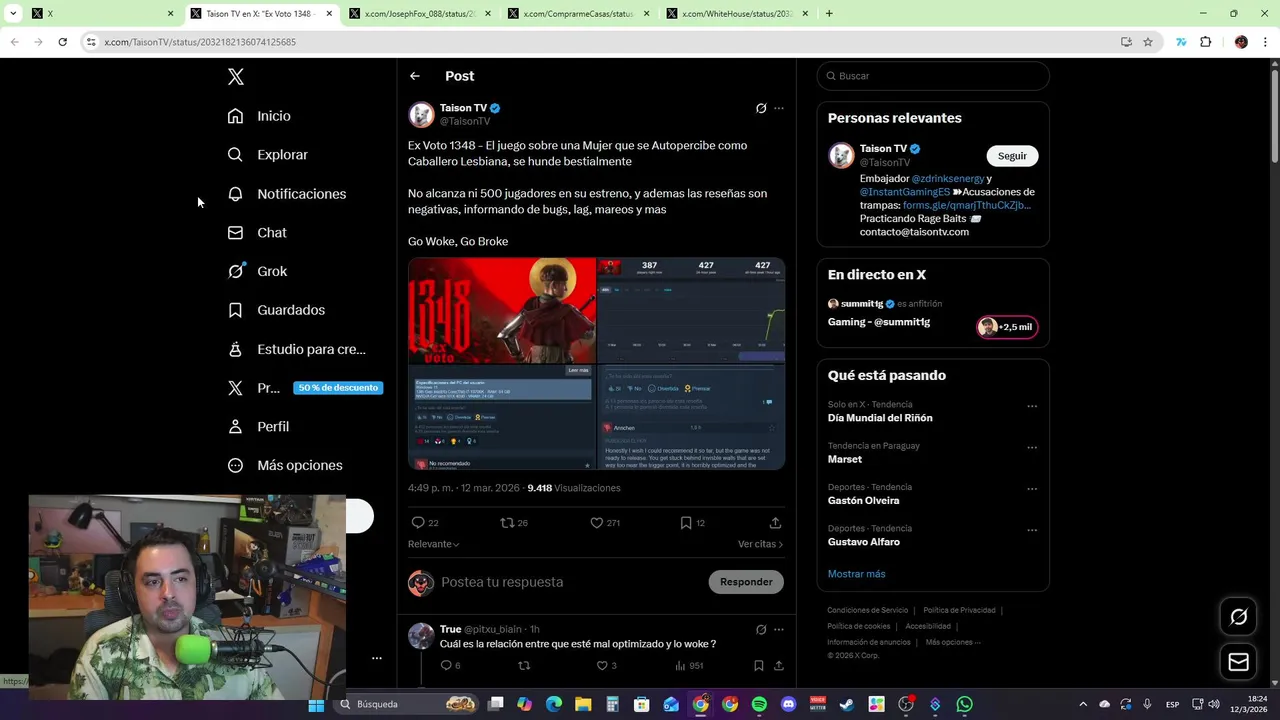The height and width of the screenshot is (720, 1280).
Task: Open Grok in sidebar
Action: point(257,271)
